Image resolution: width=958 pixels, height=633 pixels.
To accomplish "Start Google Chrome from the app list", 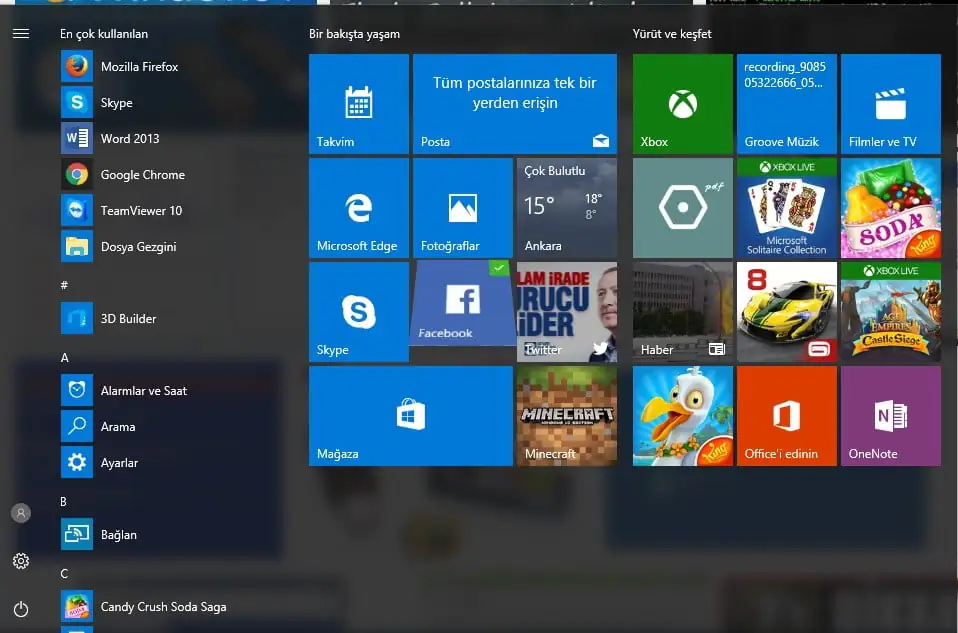I will (x=142, y=175).
